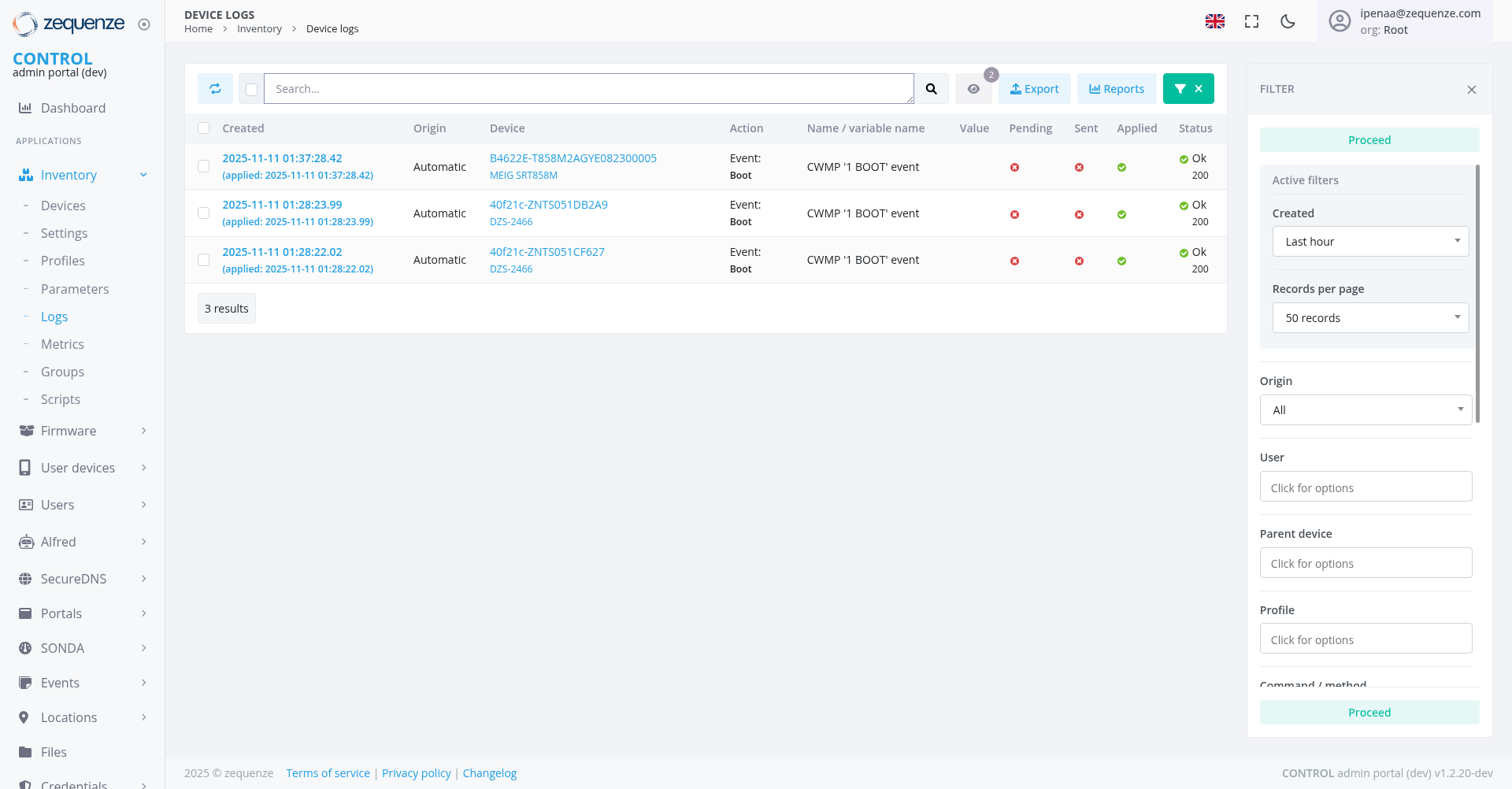The width and height of the screenshot is (1512, 789).
Task: Click the SONDA icon in the sidebar
Action: [25, 648]
